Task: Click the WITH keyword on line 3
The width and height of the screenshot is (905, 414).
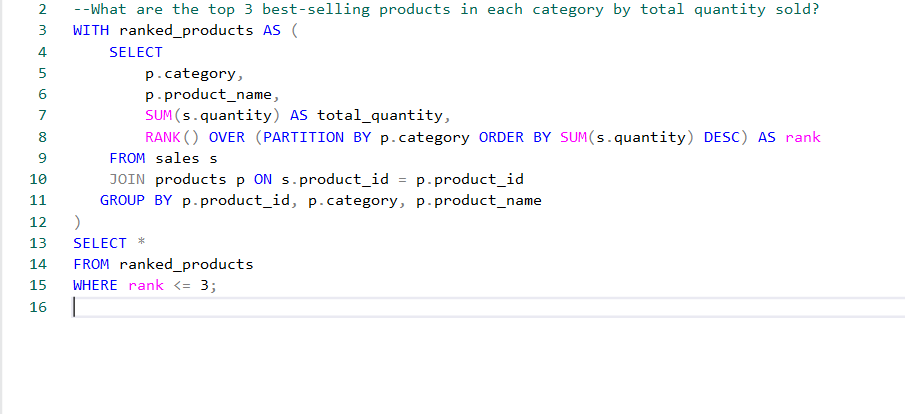Action: click(x=91, y=31)
